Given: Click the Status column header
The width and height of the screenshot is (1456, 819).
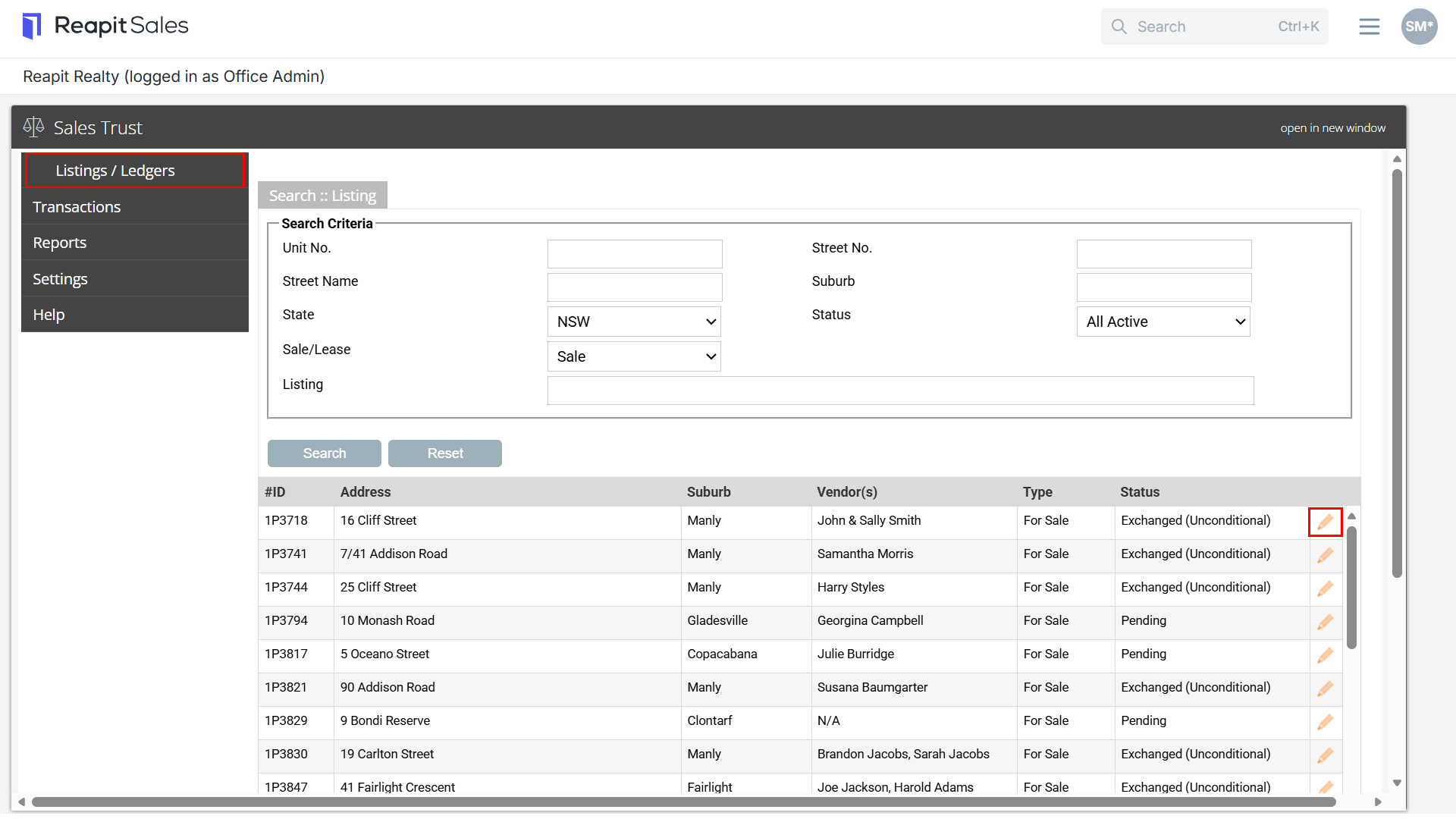Looking at the screenshot, I should tap(1140, 492).
